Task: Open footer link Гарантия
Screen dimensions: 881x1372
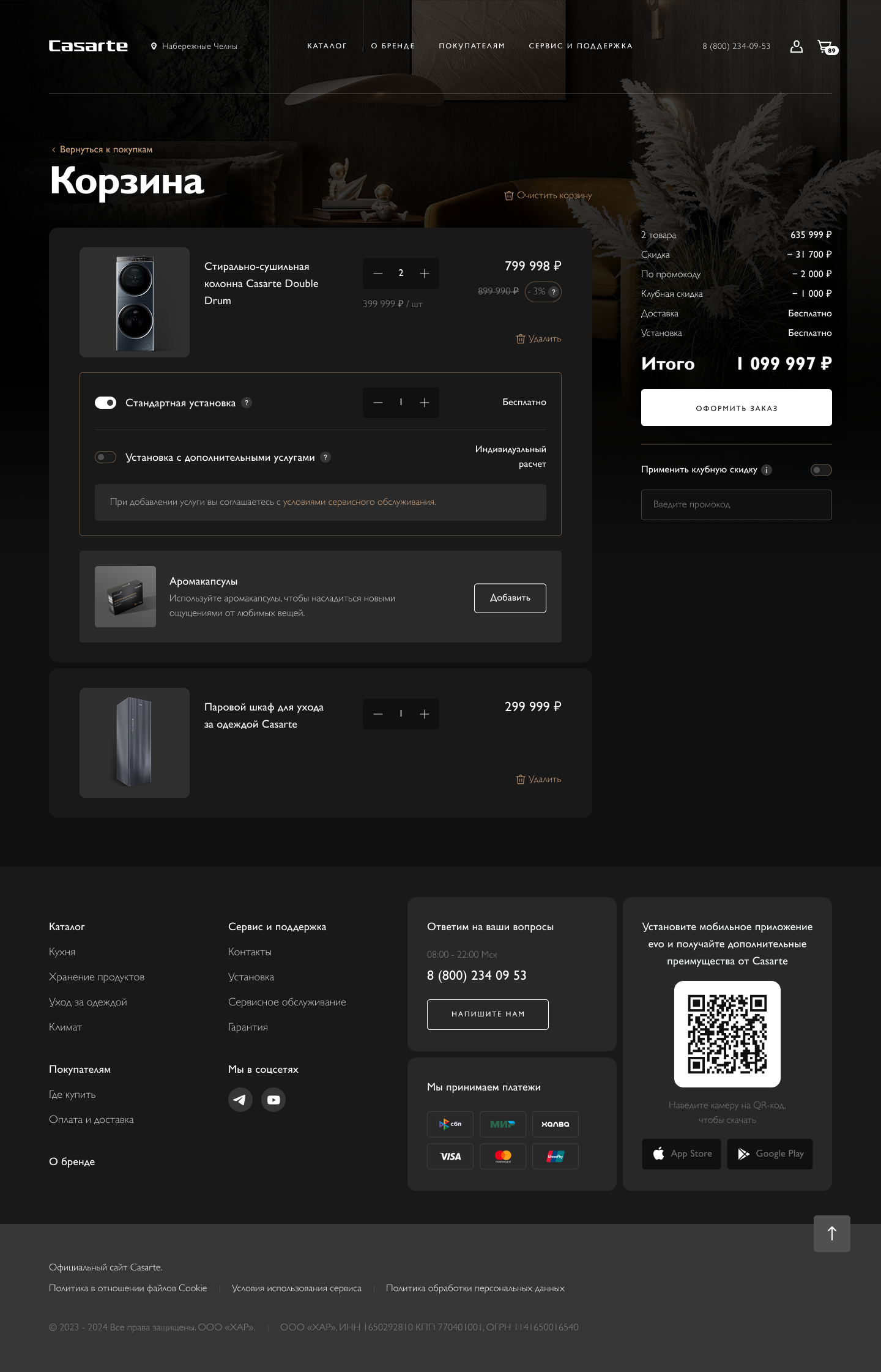Action: [248, 1027]
